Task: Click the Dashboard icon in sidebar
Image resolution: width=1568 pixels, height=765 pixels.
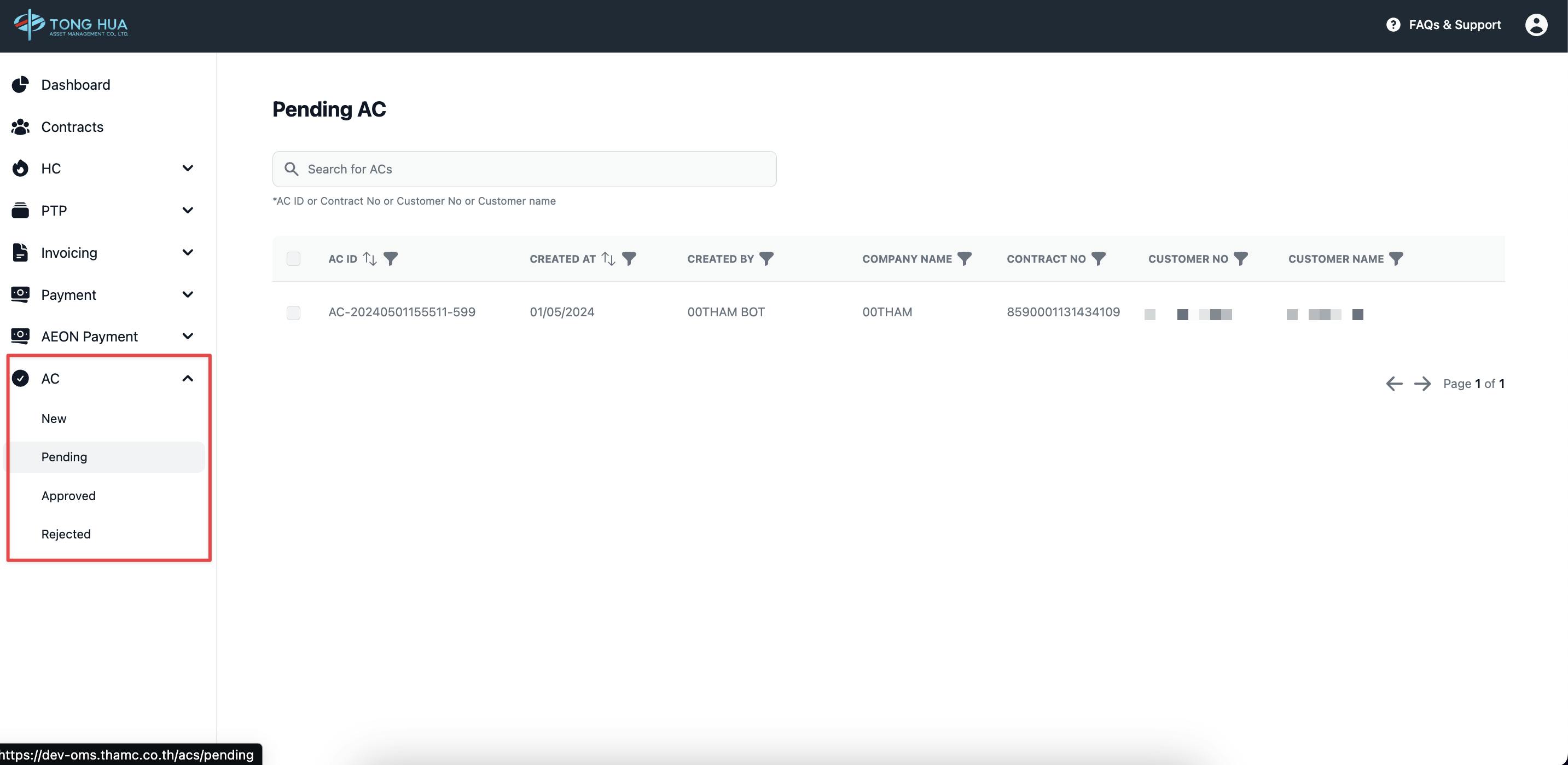Action: (x=19, y=85)
